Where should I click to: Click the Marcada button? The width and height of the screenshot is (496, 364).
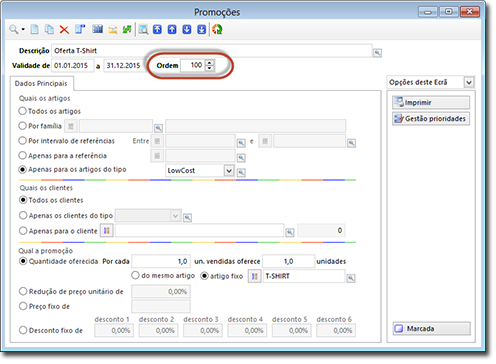pos(431,329)
